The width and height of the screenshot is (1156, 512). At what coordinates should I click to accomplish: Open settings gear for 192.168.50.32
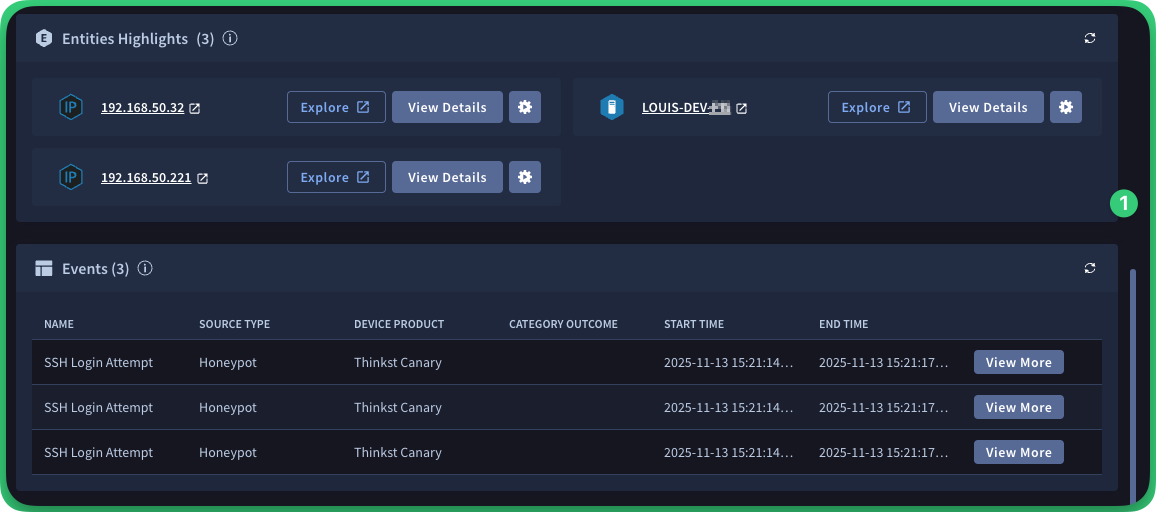coord(525,107)
